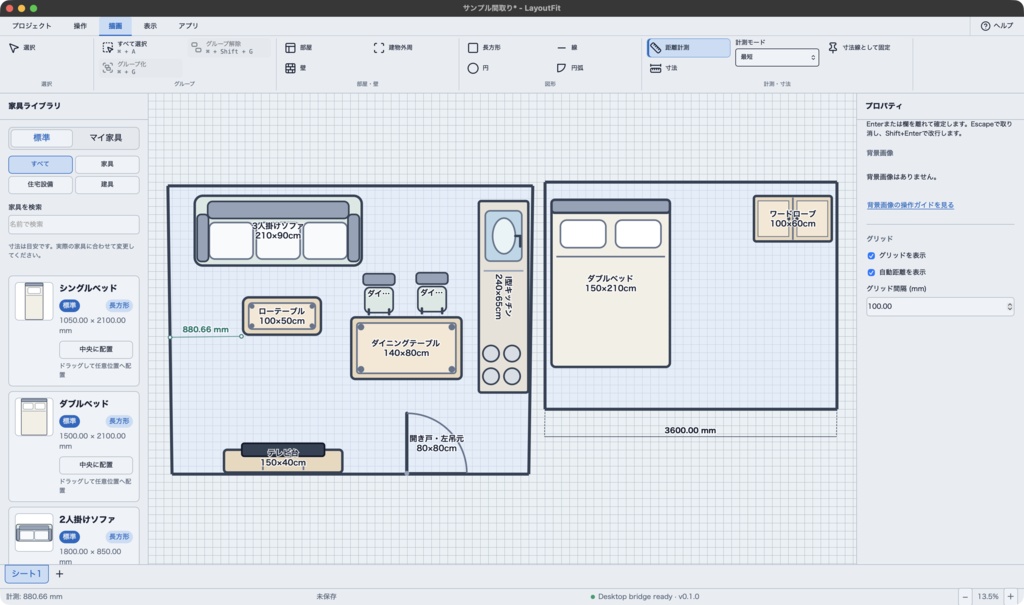This screenshot has width=1024, height=605.
Task: Open the 表示 ribbon tab
Action: (x=150, y=25)
